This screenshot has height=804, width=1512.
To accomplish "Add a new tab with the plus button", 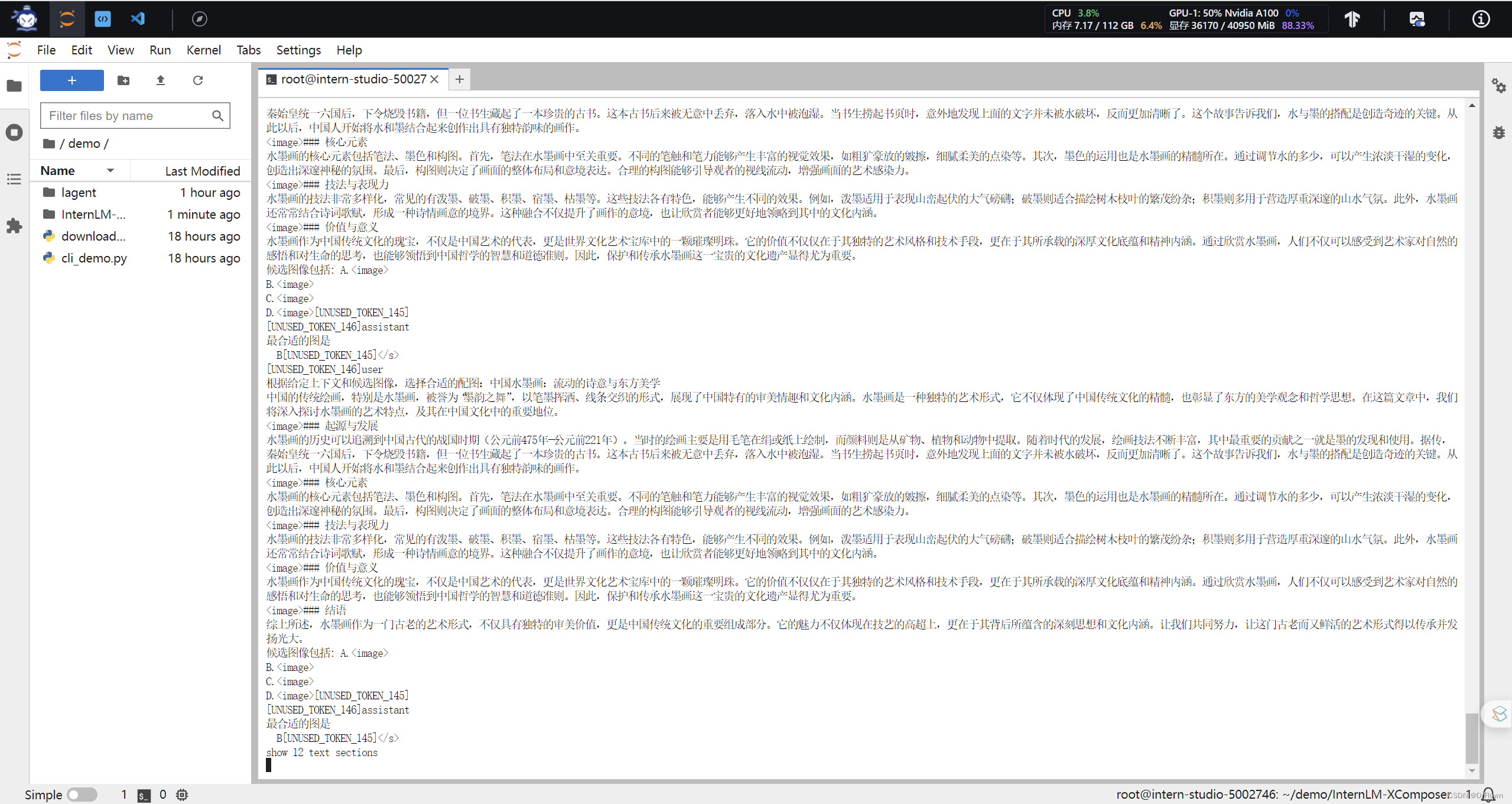I will click(x=460, y=79).
